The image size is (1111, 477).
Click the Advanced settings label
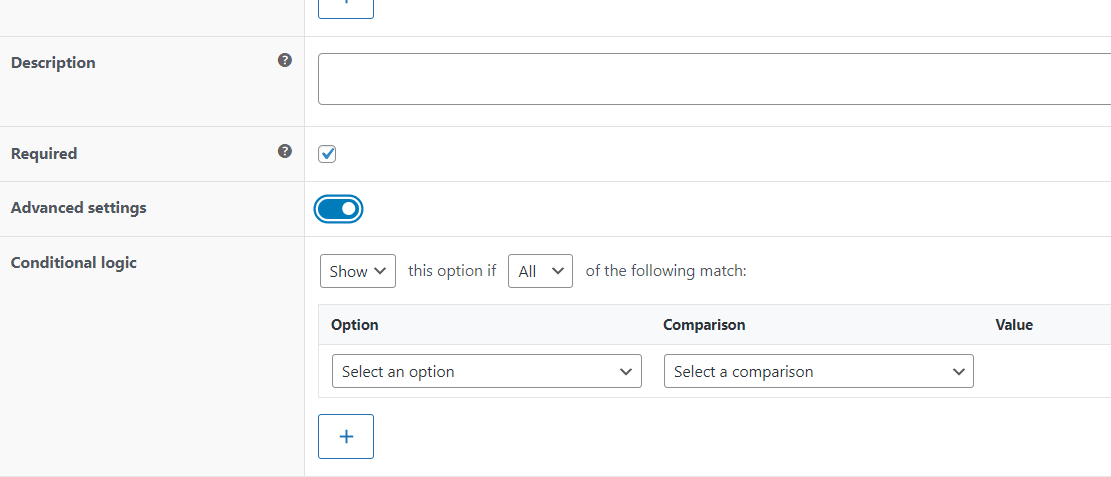[78, 208]
